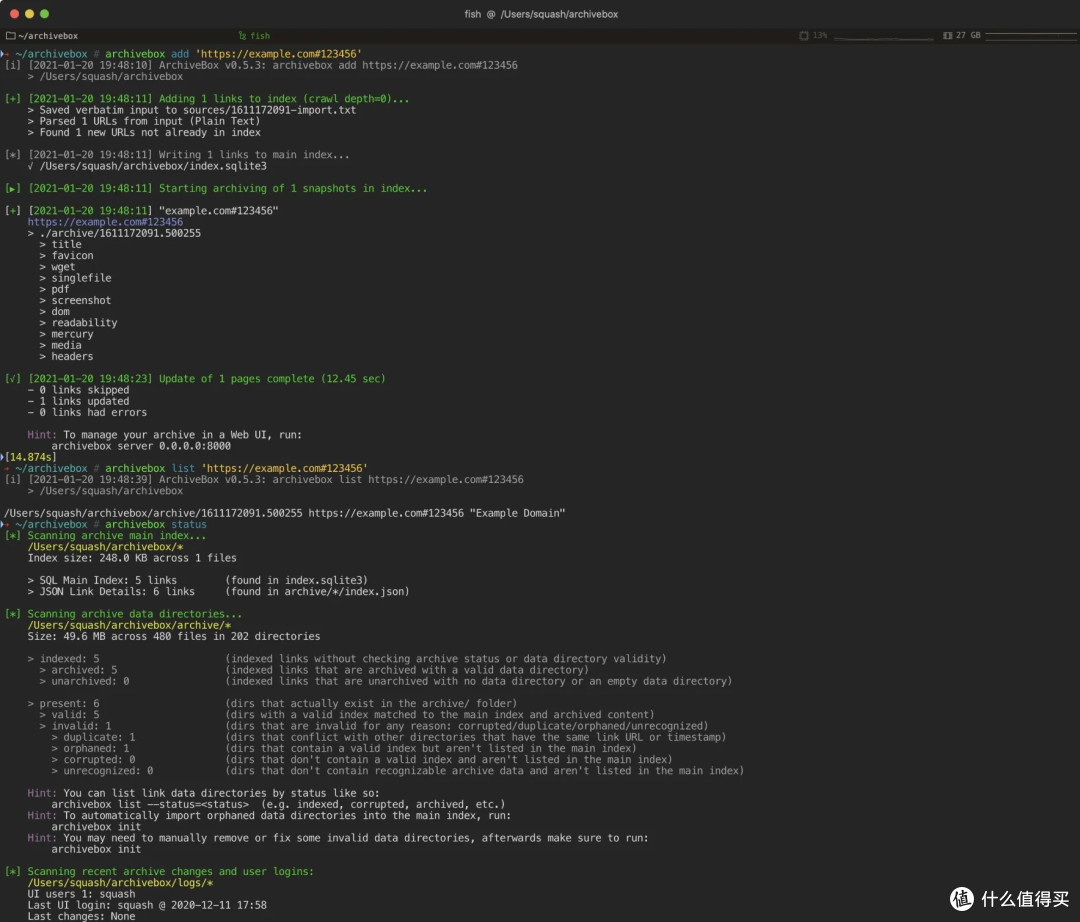The height and width of the screenshot is (922, 1080).
Task: Click the window title 'fish @ /Users/squash/archivebox'
Action: (541, 14)
